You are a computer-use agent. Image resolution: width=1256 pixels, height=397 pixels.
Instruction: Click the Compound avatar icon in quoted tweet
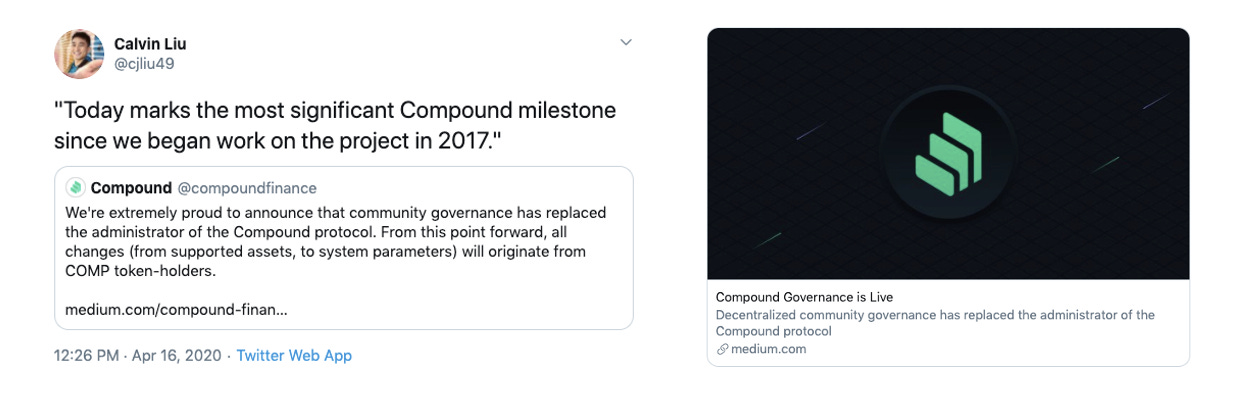point(75,188)
